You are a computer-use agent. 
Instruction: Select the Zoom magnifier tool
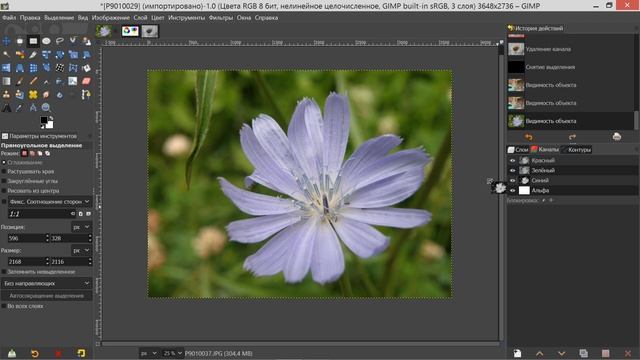(46, 108)
